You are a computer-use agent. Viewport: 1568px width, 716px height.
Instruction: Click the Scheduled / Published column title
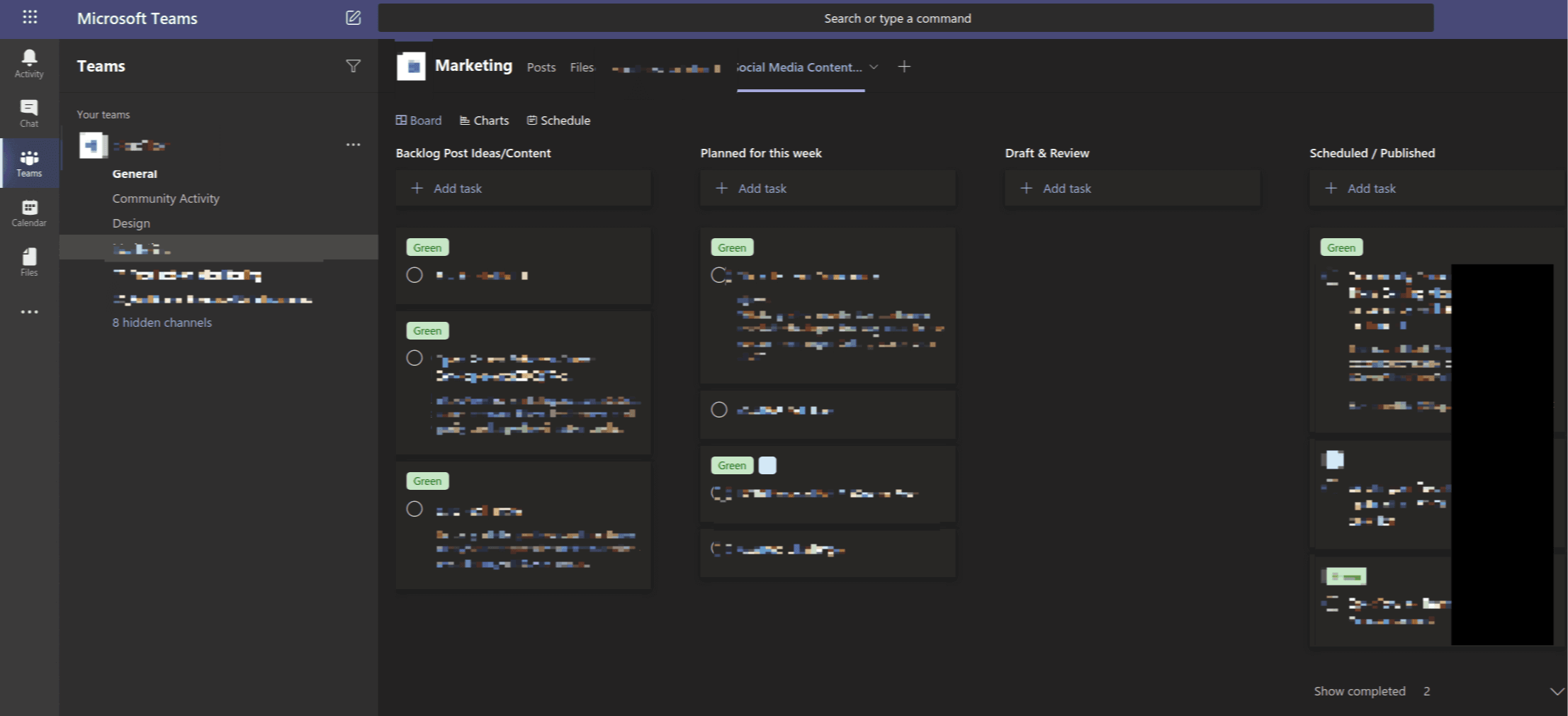point(1372,153)
